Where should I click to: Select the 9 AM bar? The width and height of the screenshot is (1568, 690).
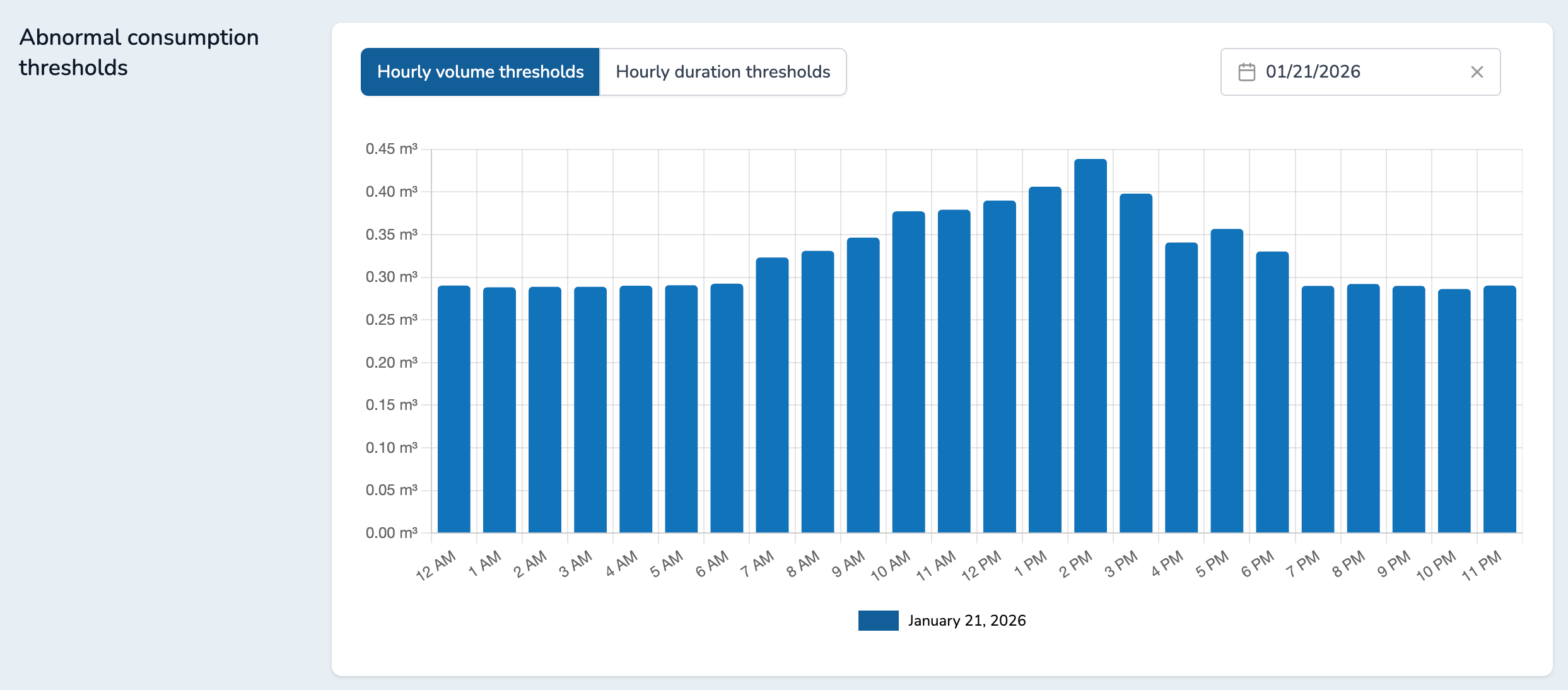tap(863, 385)
